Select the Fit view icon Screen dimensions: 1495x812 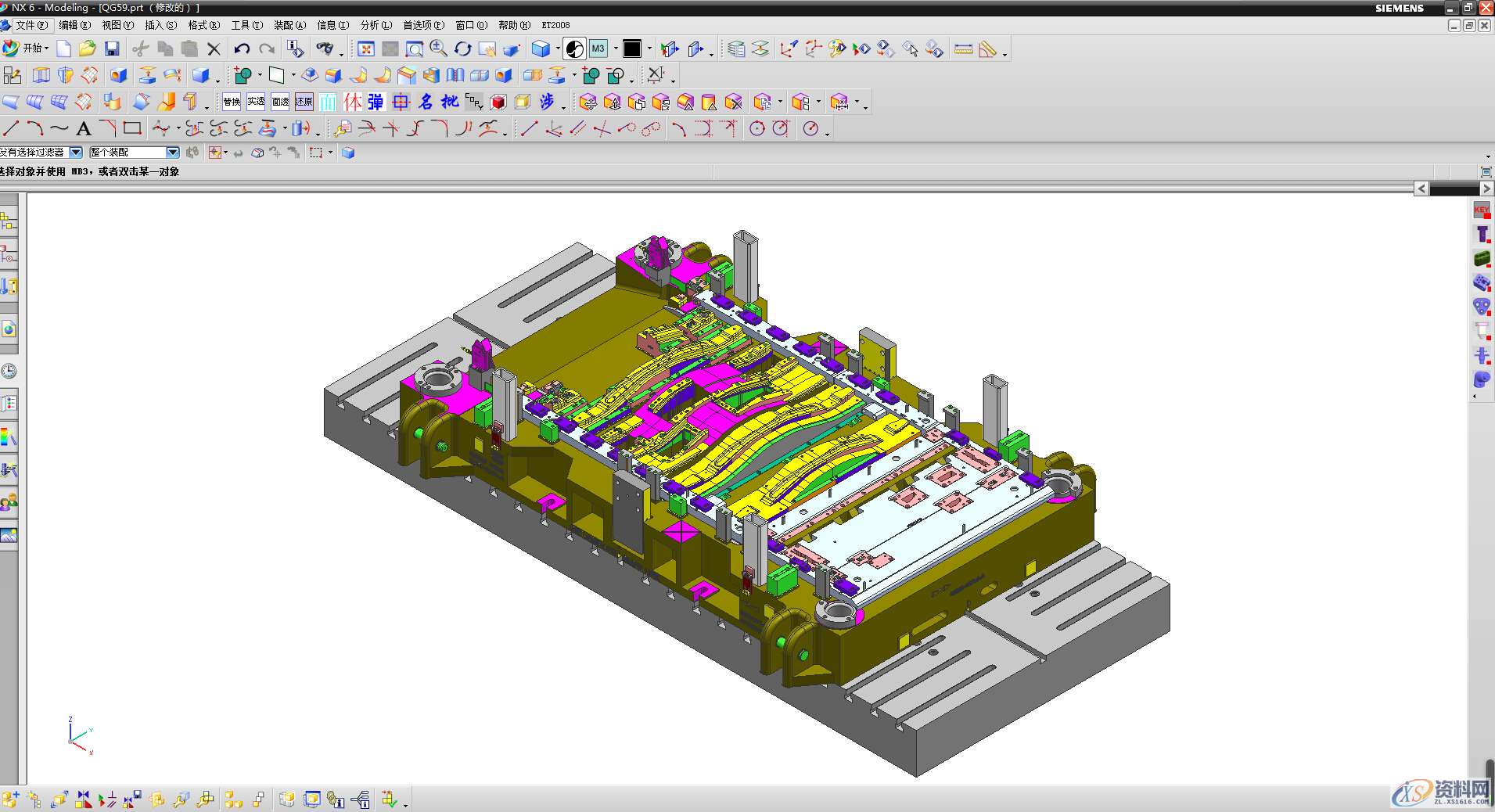click(x=365, y=49)
